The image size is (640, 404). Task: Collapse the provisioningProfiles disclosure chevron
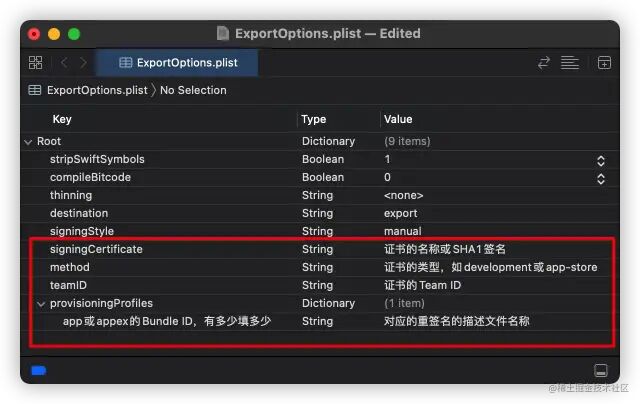(41, 304)
